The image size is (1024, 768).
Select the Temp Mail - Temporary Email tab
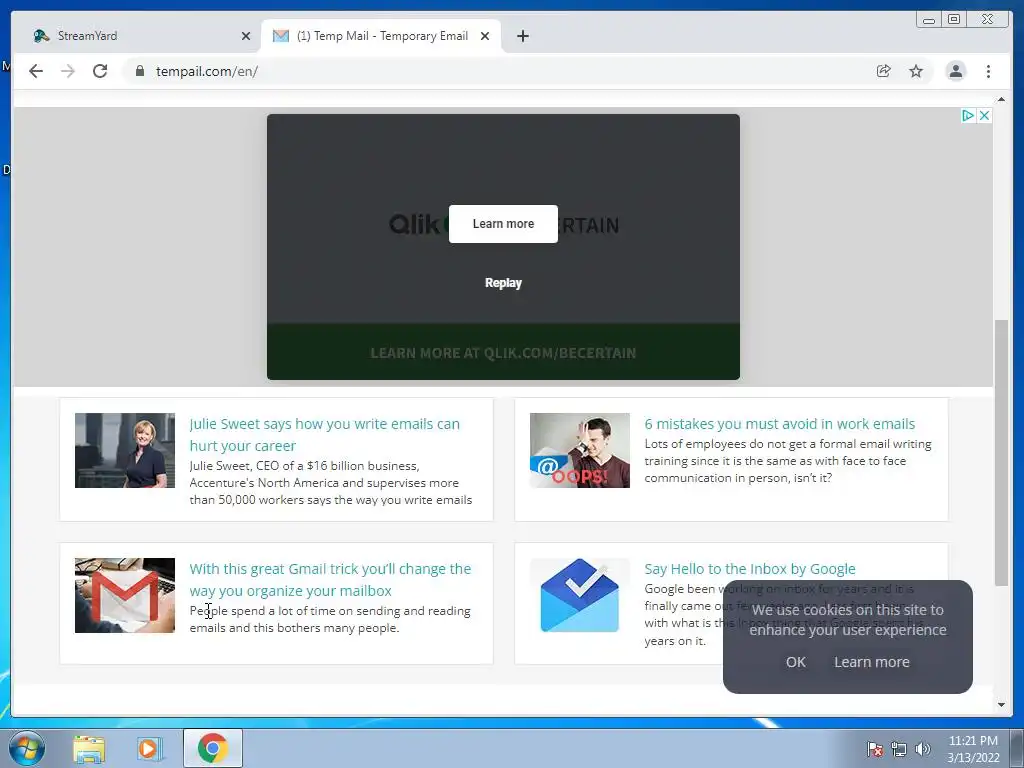point(381,36)
